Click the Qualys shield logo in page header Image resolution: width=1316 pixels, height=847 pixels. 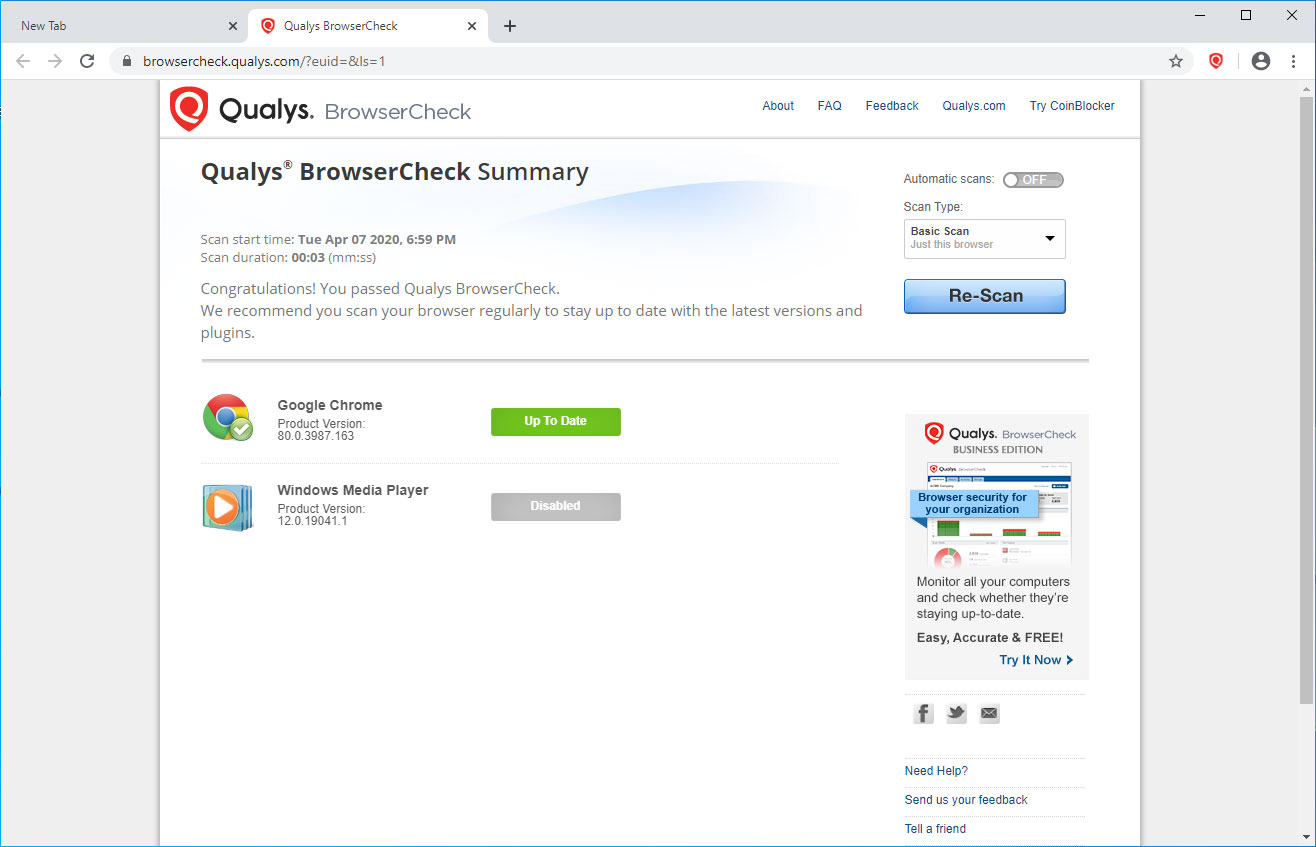tap(189, 109)
